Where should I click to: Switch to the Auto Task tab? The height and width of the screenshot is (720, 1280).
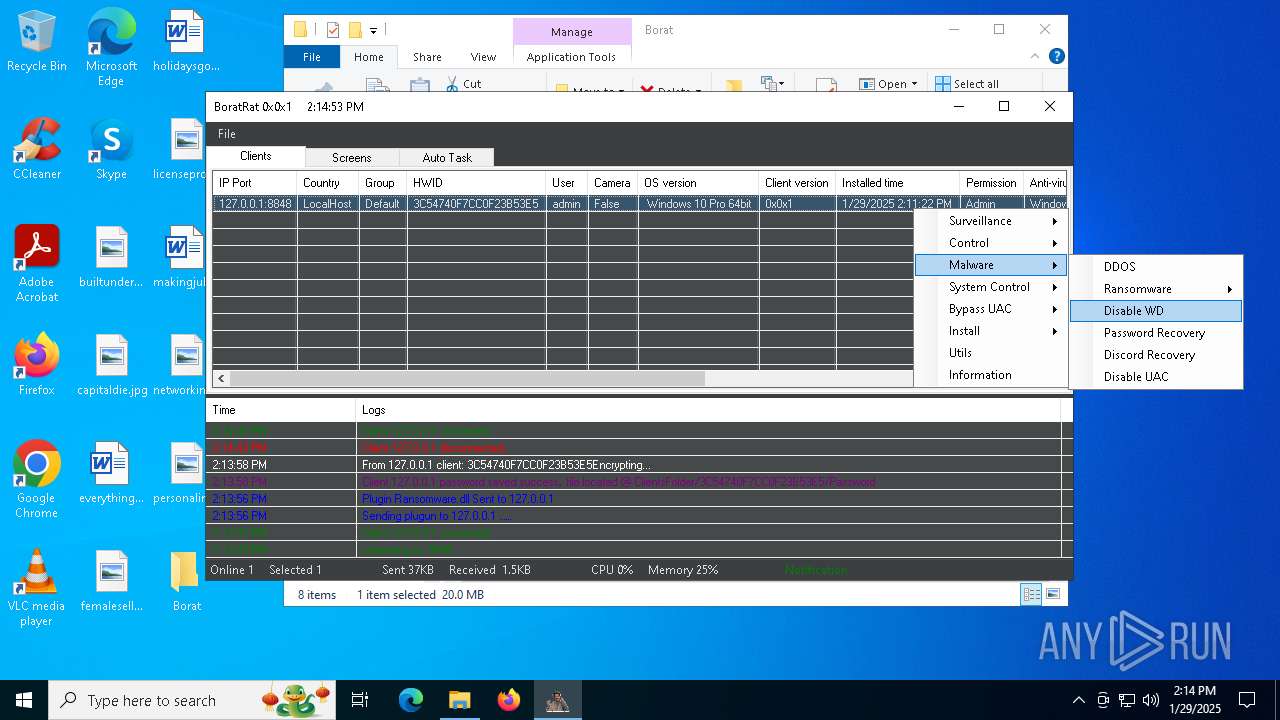(447, 158)
